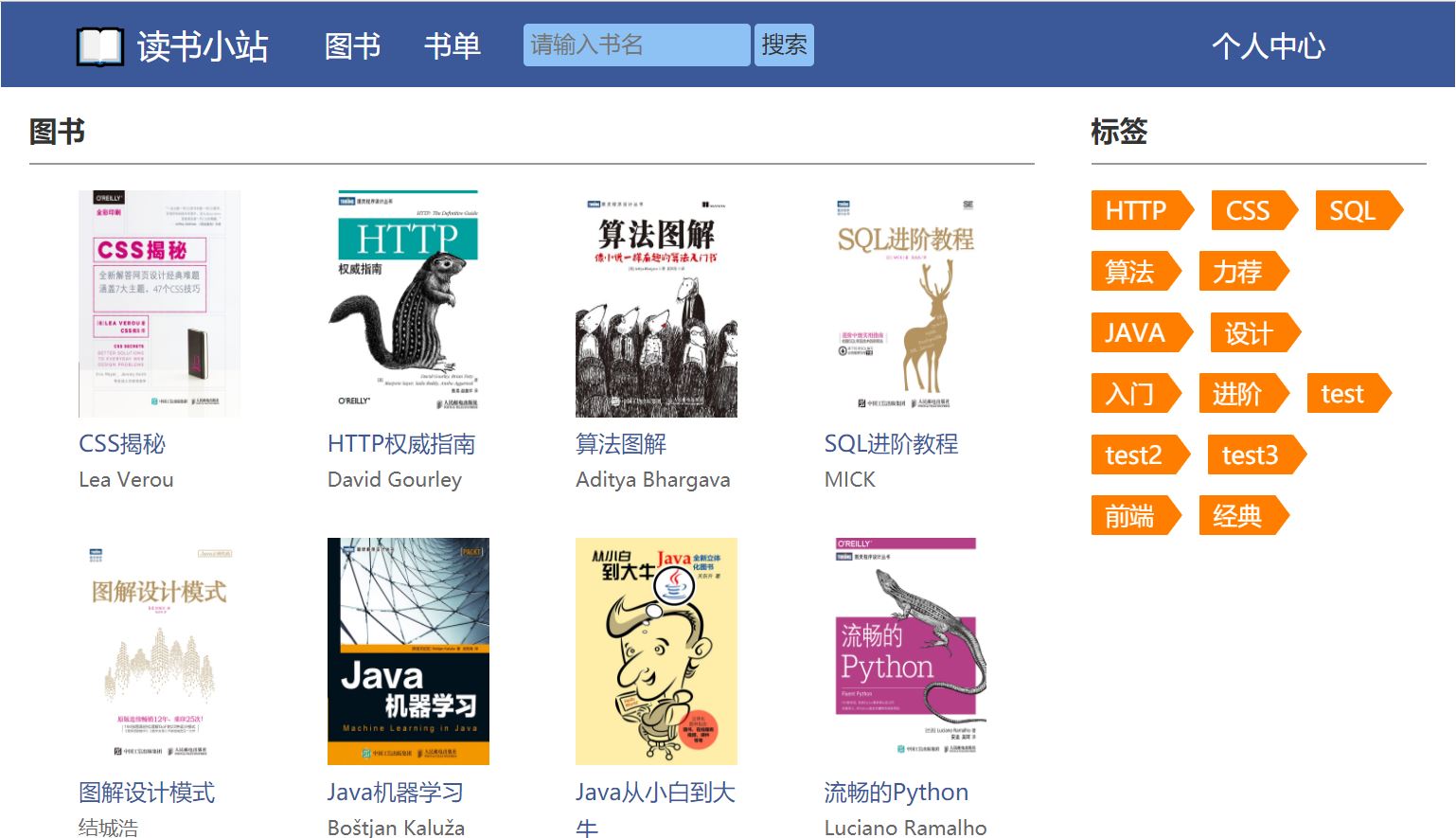Select the JAVA tag
Image resolution: width=1456 pixels, height=838 pixels.
click(x=1142, y=333)
